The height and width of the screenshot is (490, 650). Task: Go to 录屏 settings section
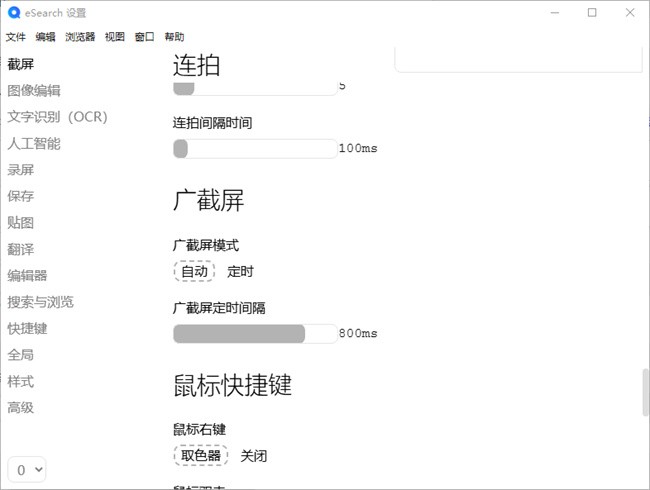click(x=21, y=170)
